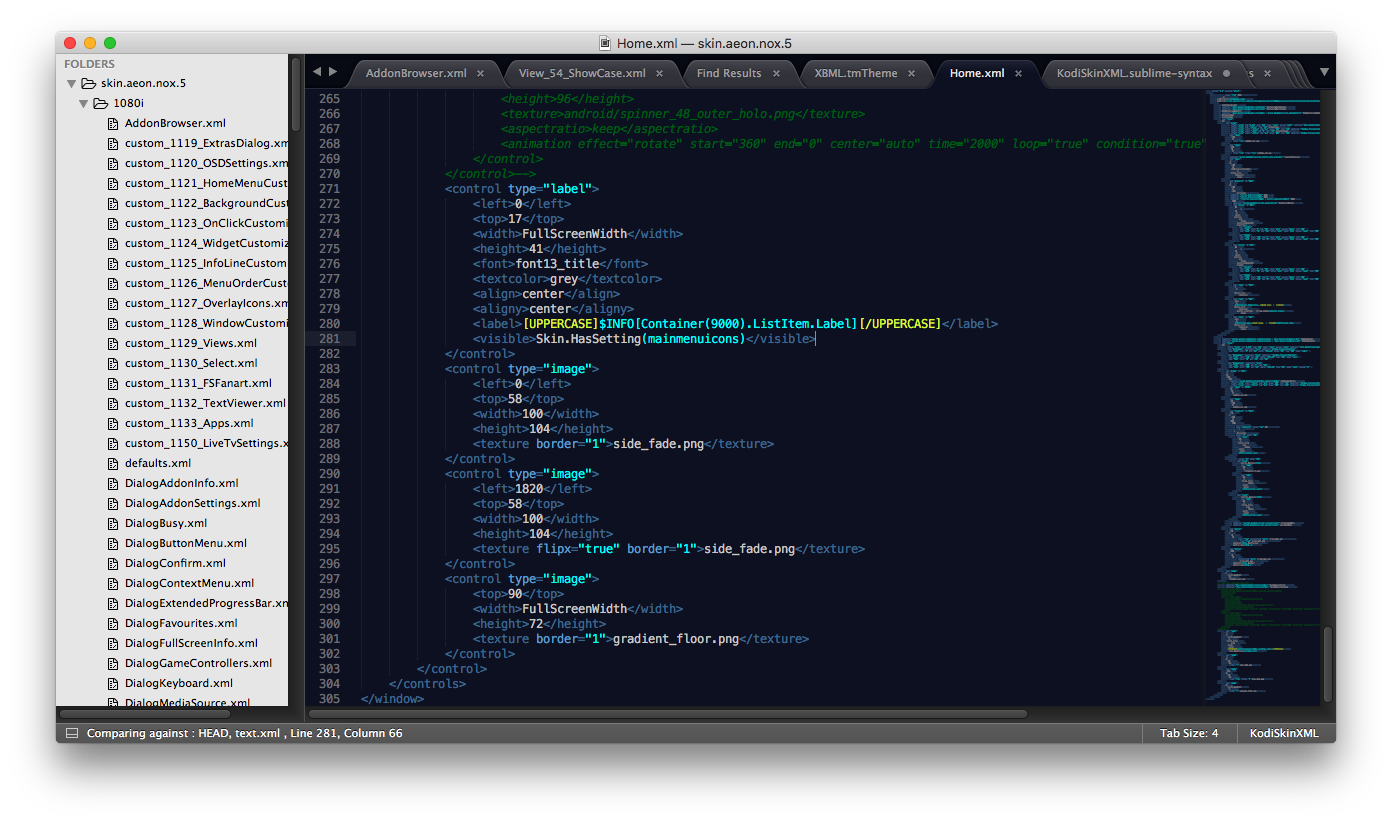Click file icon beside DialogBusy.xml
This screenshot has height=823, width=1392.
[113, 523]
